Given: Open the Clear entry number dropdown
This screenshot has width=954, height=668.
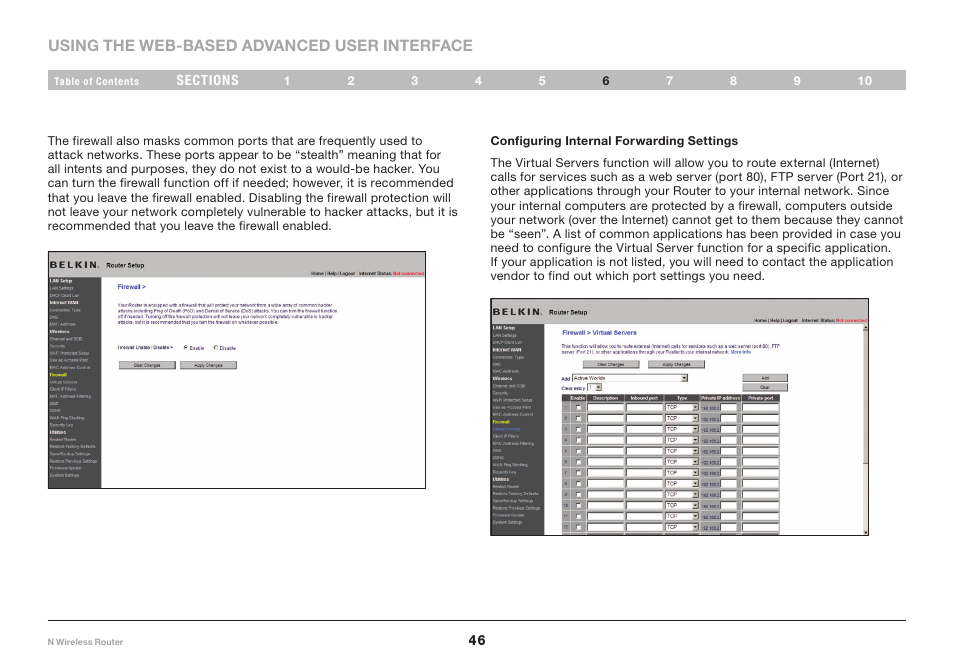Looking at the screenshot, I should click(594, 388).
